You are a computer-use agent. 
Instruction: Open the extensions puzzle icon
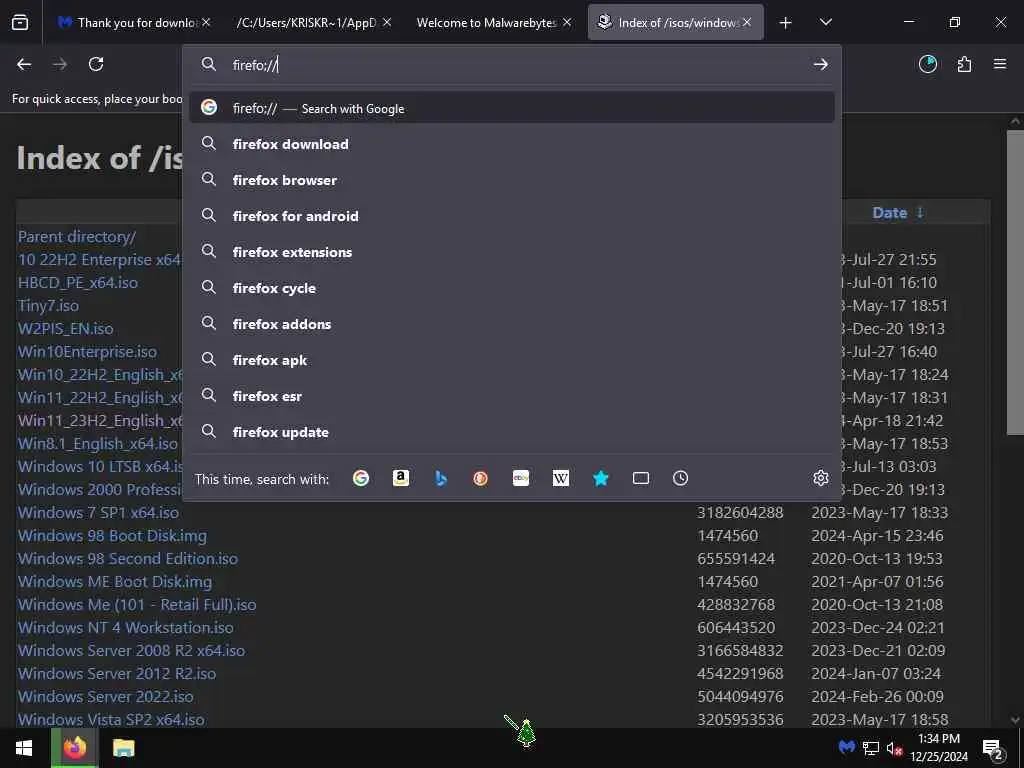point(964,64)
